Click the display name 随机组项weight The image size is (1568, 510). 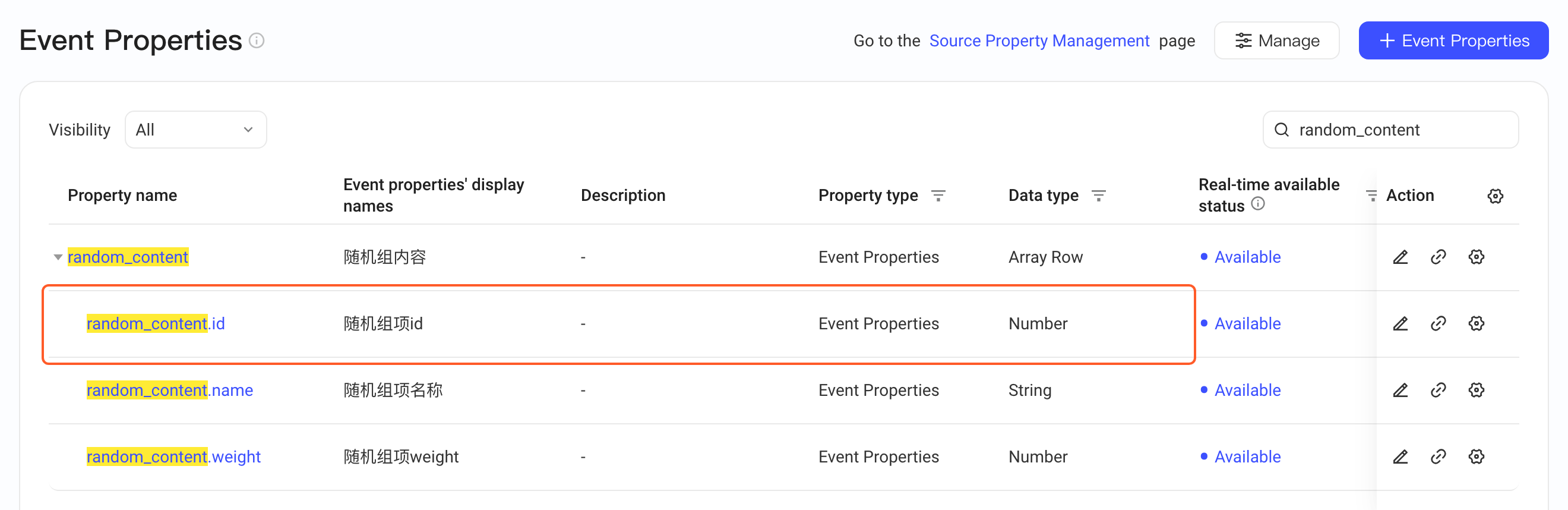400,457
